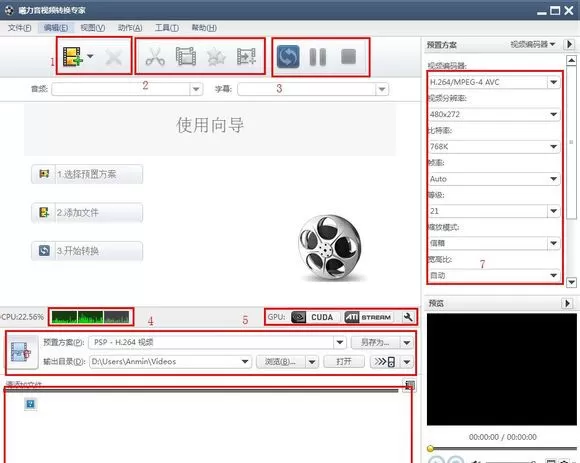Click the blue file list item icon
Viewport: 580px width, 463px height.
pyautogui.click(x=31, y=403)
